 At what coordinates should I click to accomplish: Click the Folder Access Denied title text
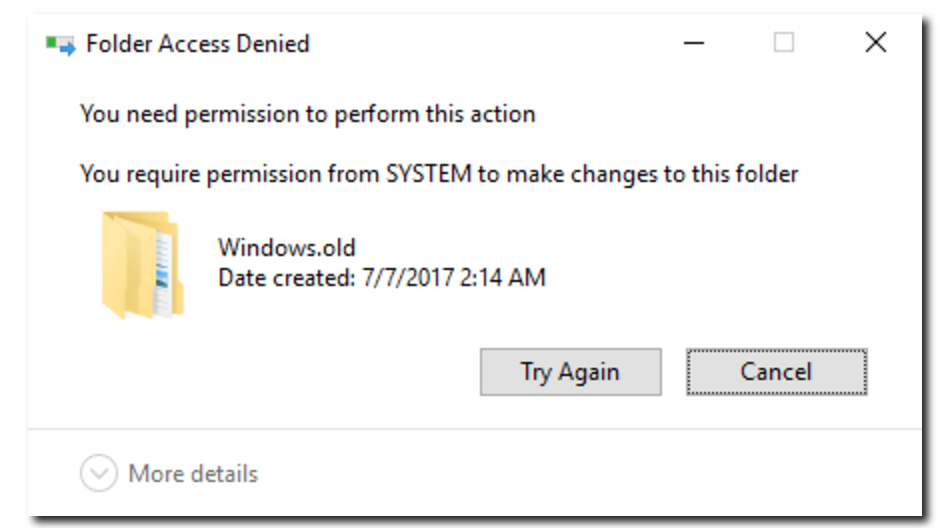coord(197,44)
